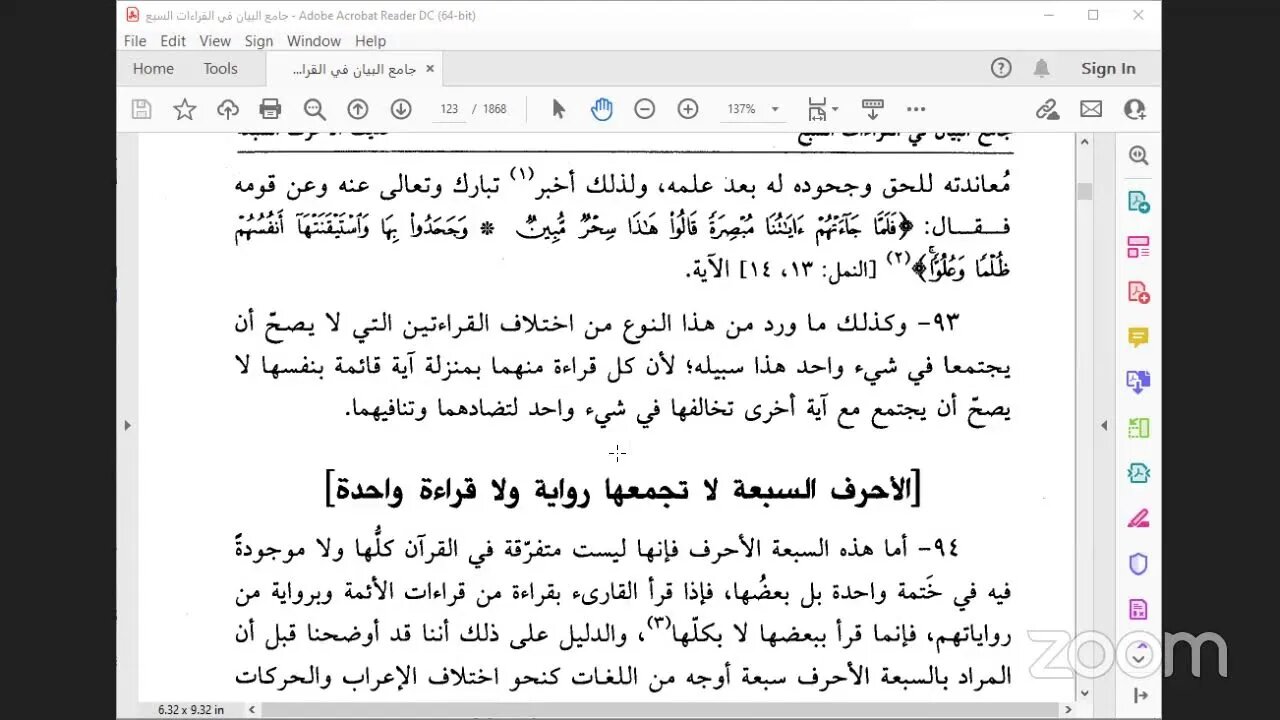Show more tools ellipsis menu

tap(916, 109)
